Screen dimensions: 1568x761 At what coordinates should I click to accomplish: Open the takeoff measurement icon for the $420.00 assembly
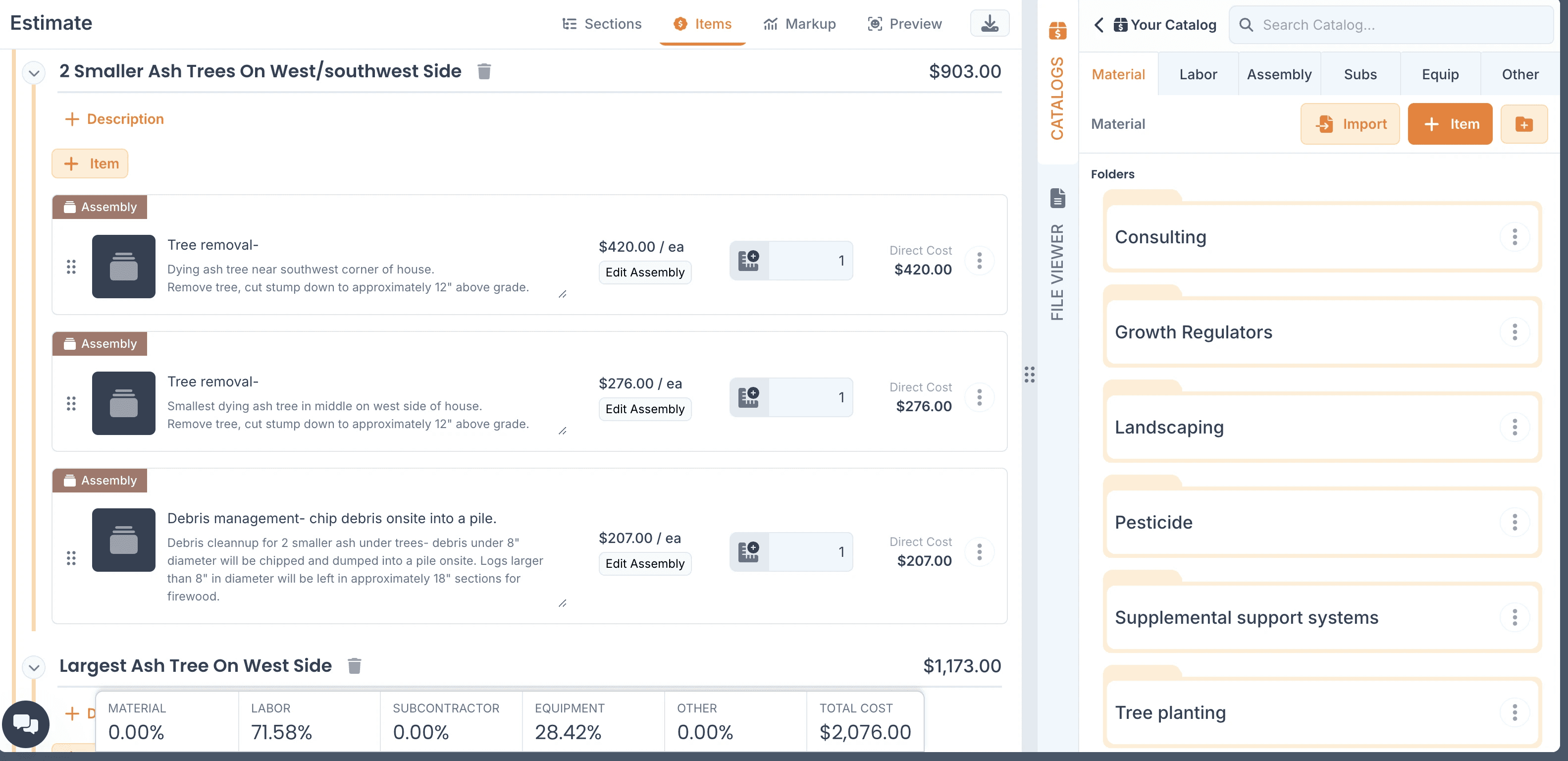pos(749,261)
